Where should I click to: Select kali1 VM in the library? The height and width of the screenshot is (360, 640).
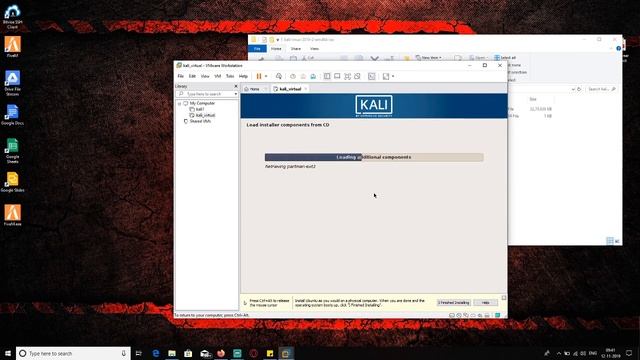click(x=200, y=109)
